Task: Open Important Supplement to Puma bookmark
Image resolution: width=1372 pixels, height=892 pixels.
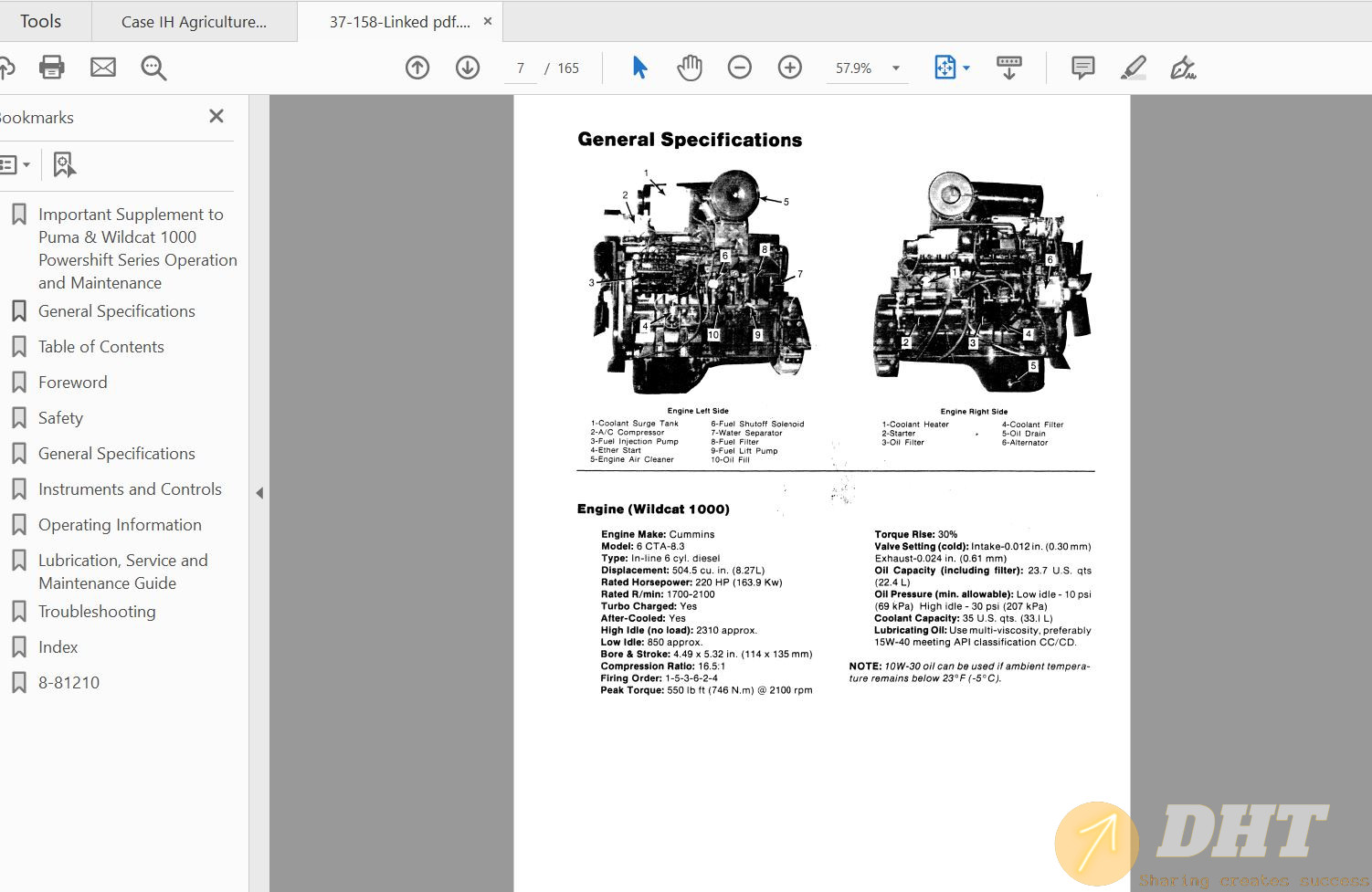Action: click(x=138, y=248)
